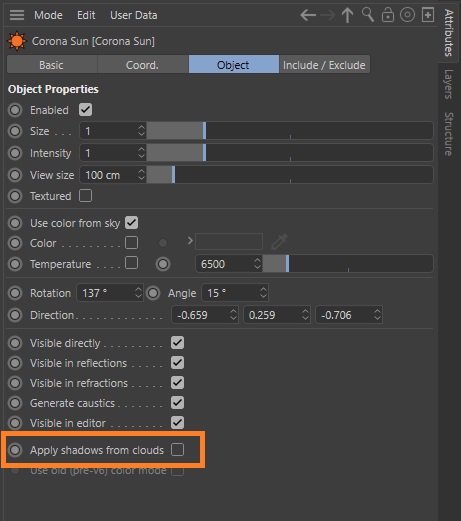Go back with the left arrow icon
Screen dimensions: 461x521
pyautogui.click(x=308, y=15)
